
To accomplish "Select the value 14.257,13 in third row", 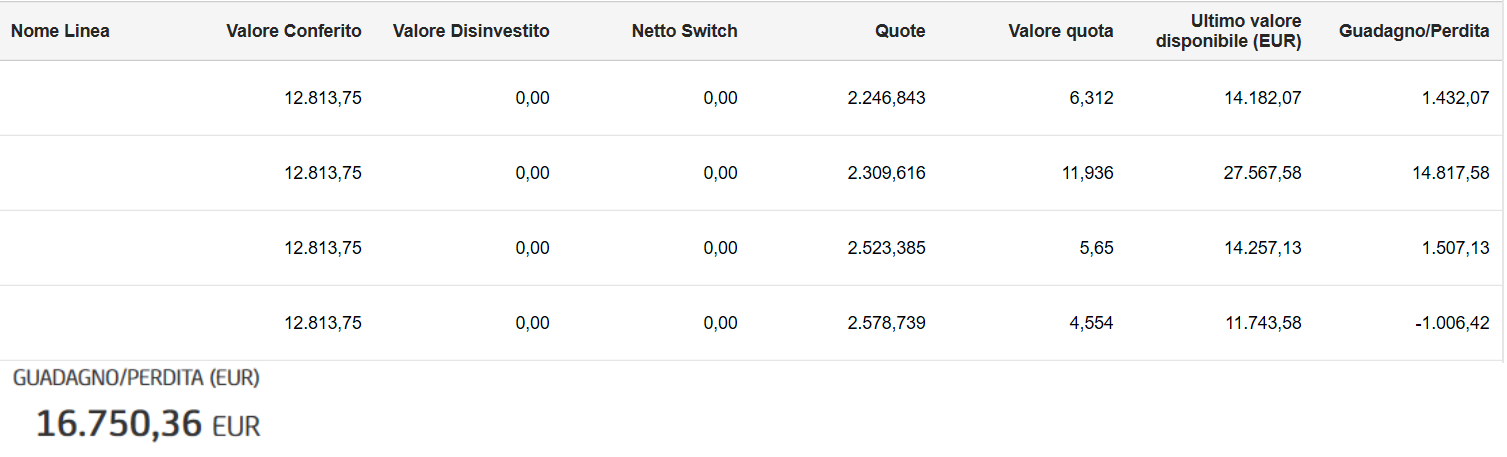I will tap(1262, 248).
